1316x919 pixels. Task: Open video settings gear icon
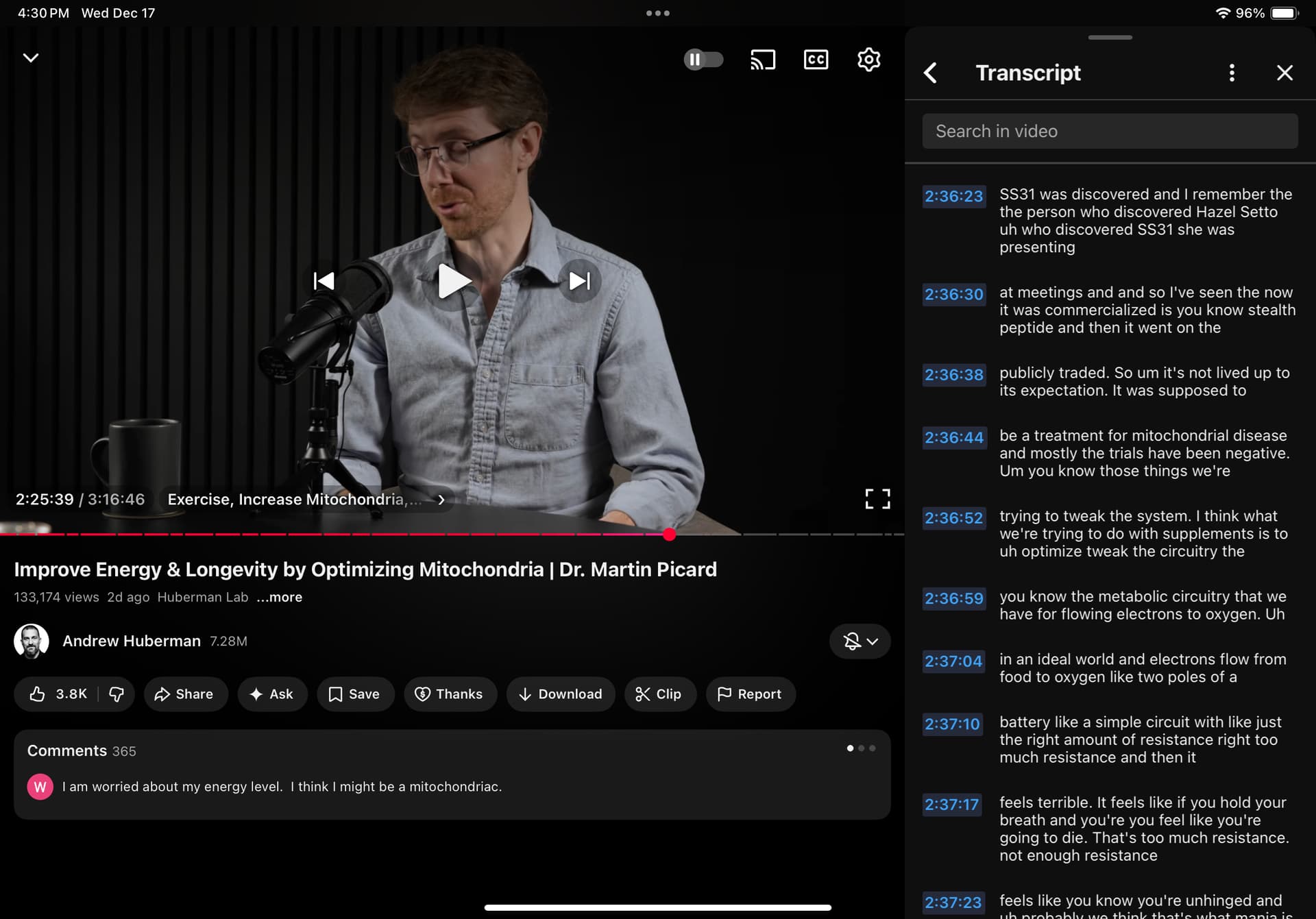(x=868, y=60)
